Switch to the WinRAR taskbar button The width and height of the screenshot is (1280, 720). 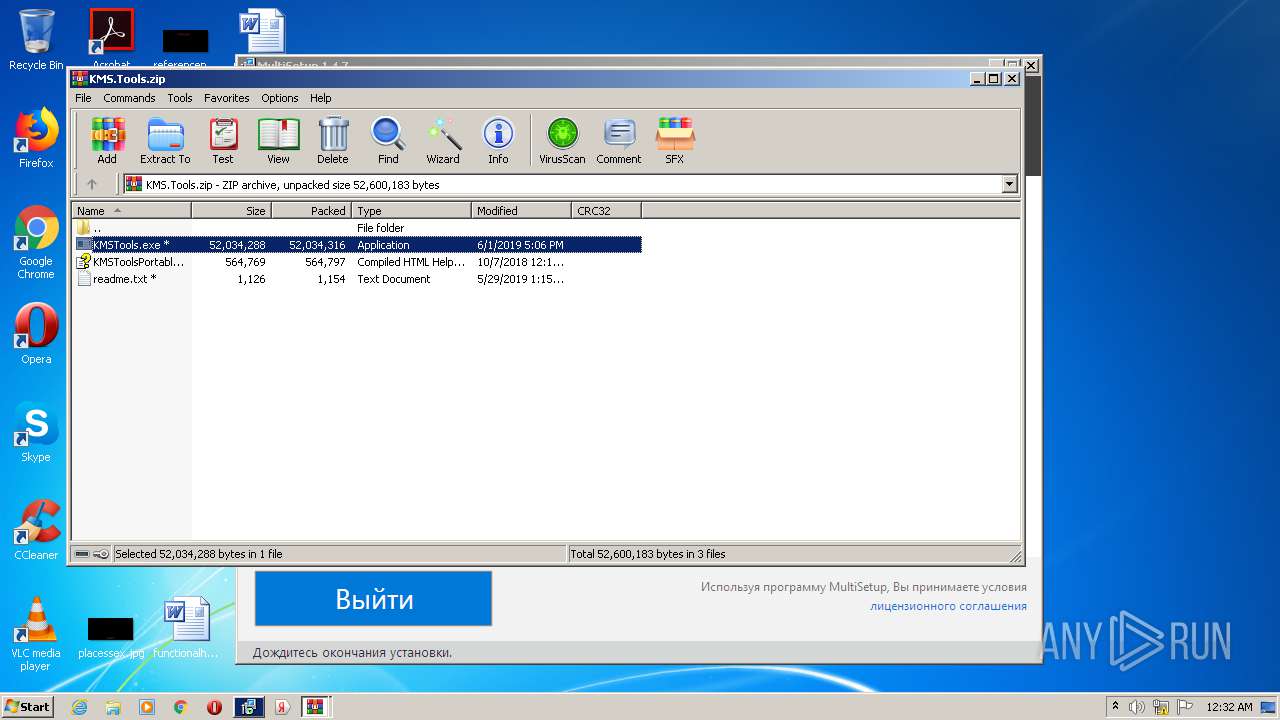point(315,707)
